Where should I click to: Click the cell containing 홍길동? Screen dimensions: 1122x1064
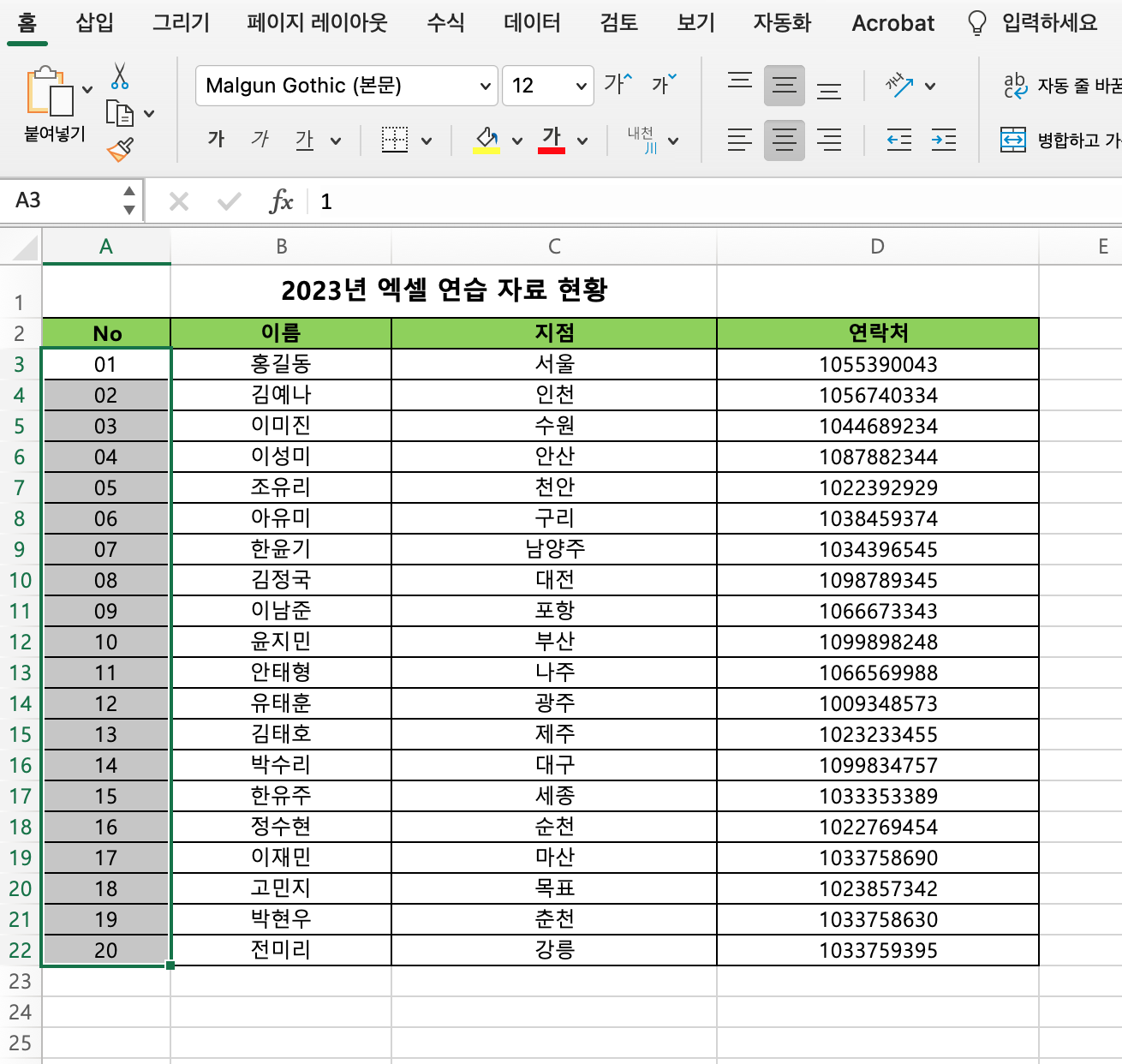[281, 364]
